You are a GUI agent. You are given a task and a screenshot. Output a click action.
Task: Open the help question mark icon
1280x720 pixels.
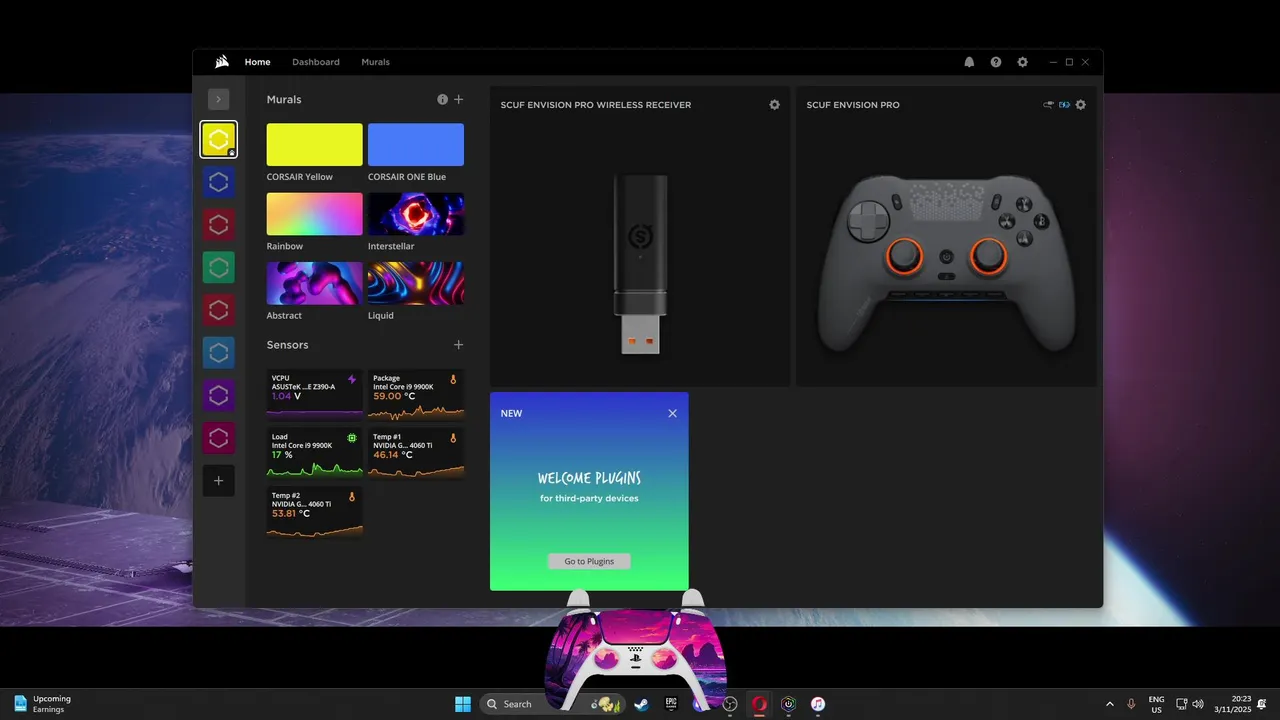[x=996, y=62]
